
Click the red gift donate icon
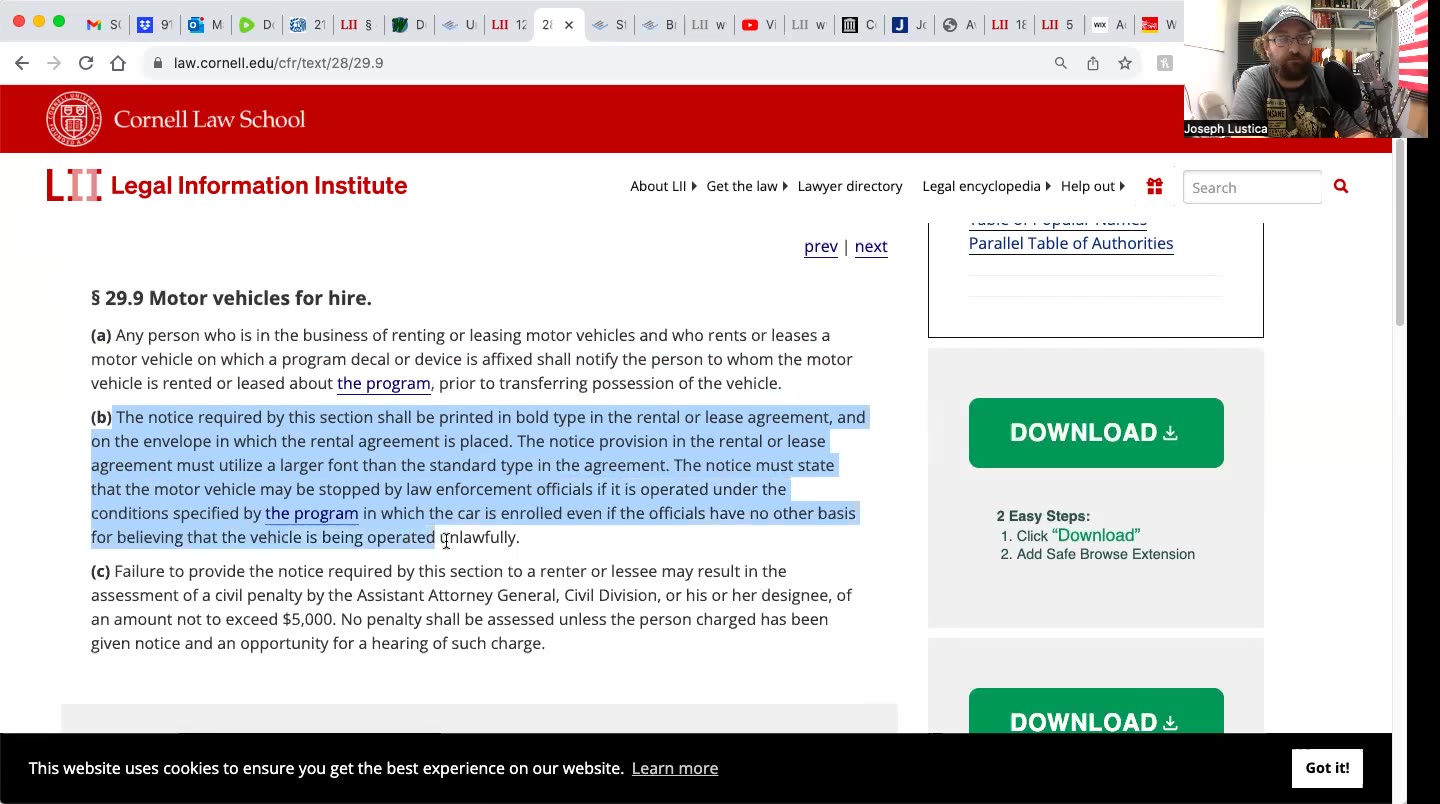tap(1155, 186)
